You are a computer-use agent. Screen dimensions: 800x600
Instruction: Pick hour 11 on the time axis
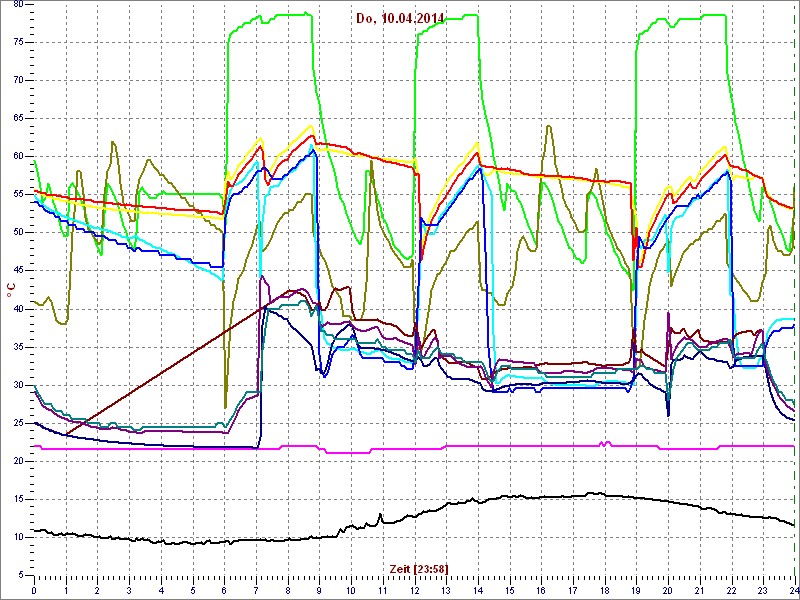coord(383,591)
